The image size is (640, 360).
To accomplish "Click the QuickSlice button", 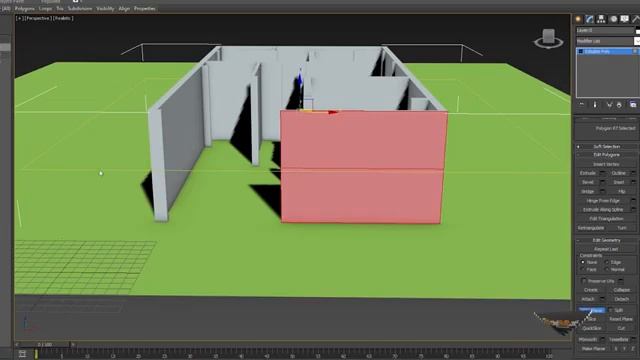I will tap(591, 328).
